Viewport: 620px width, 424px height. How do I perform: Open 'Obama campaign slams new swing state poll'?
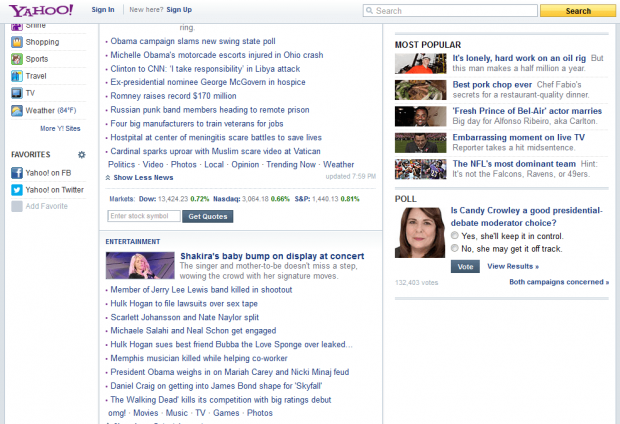point(193,41)
